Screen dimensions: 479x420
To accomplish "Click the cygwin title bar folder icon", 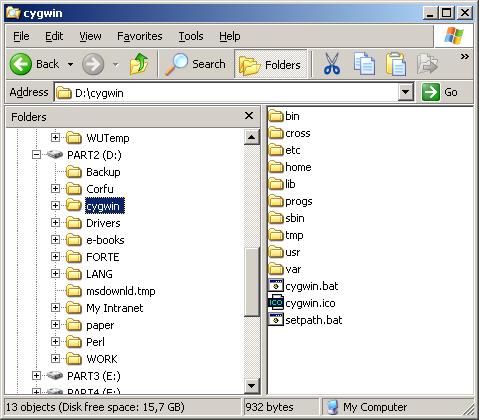I will 13,13.
